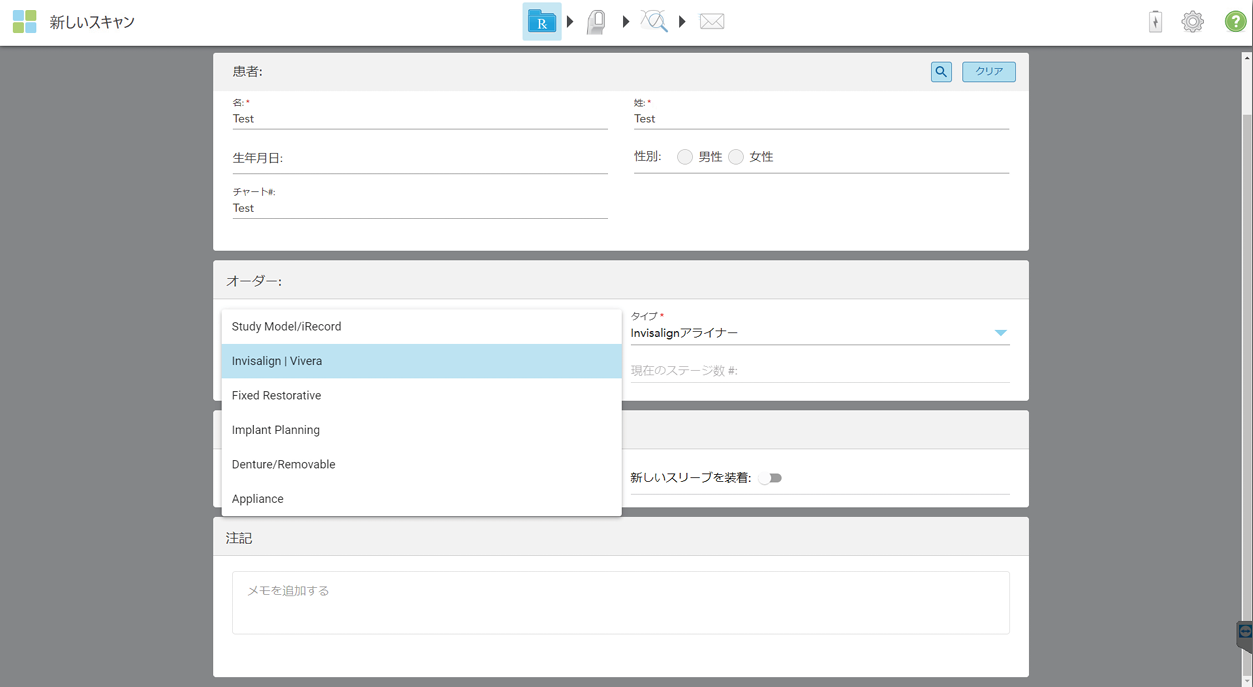This screenshot has width=1253, height=687.
Task: Choose Appliance option
Action: point(421,499)
